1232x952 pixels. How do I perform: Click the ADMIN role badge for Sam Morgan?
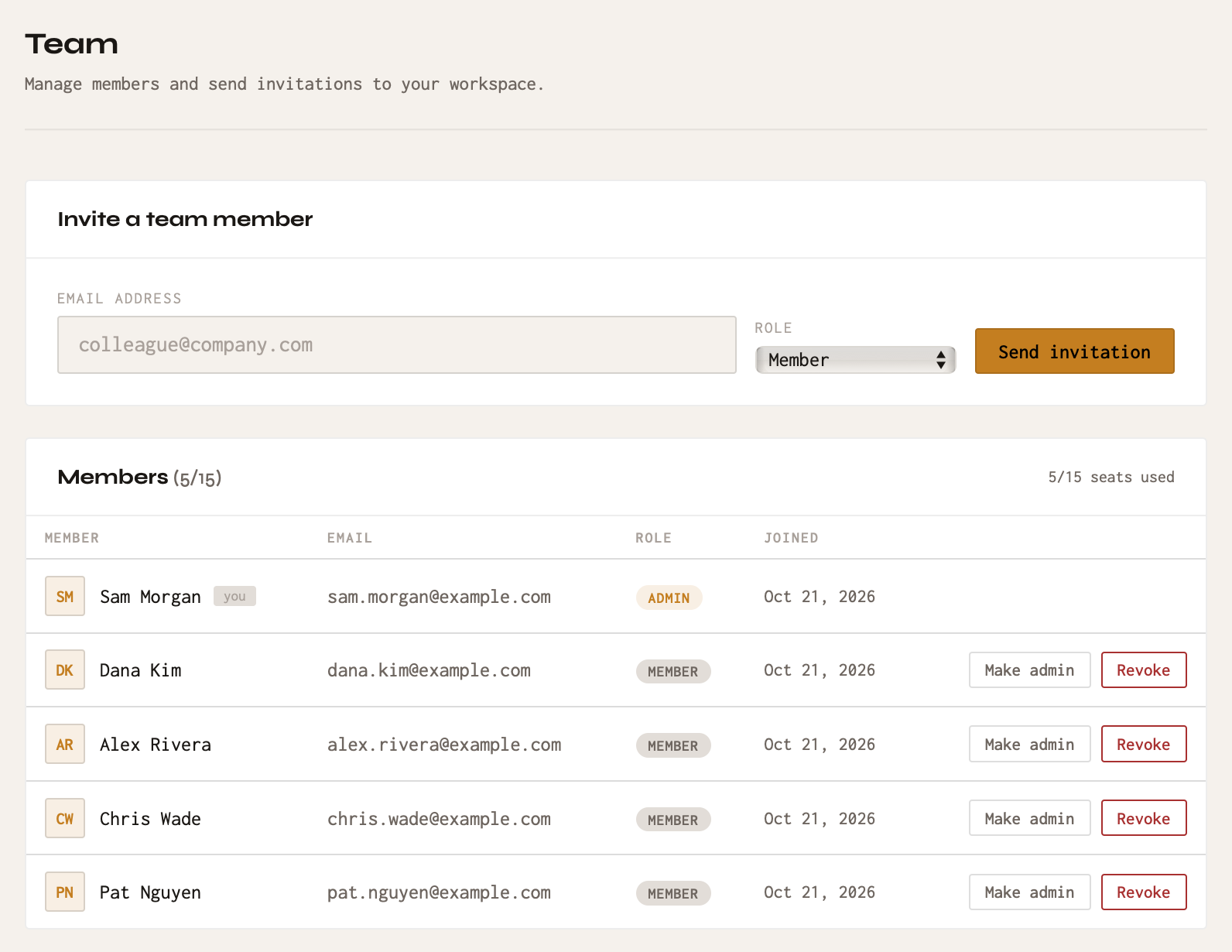pyautogui.click(x=669, y=598)
